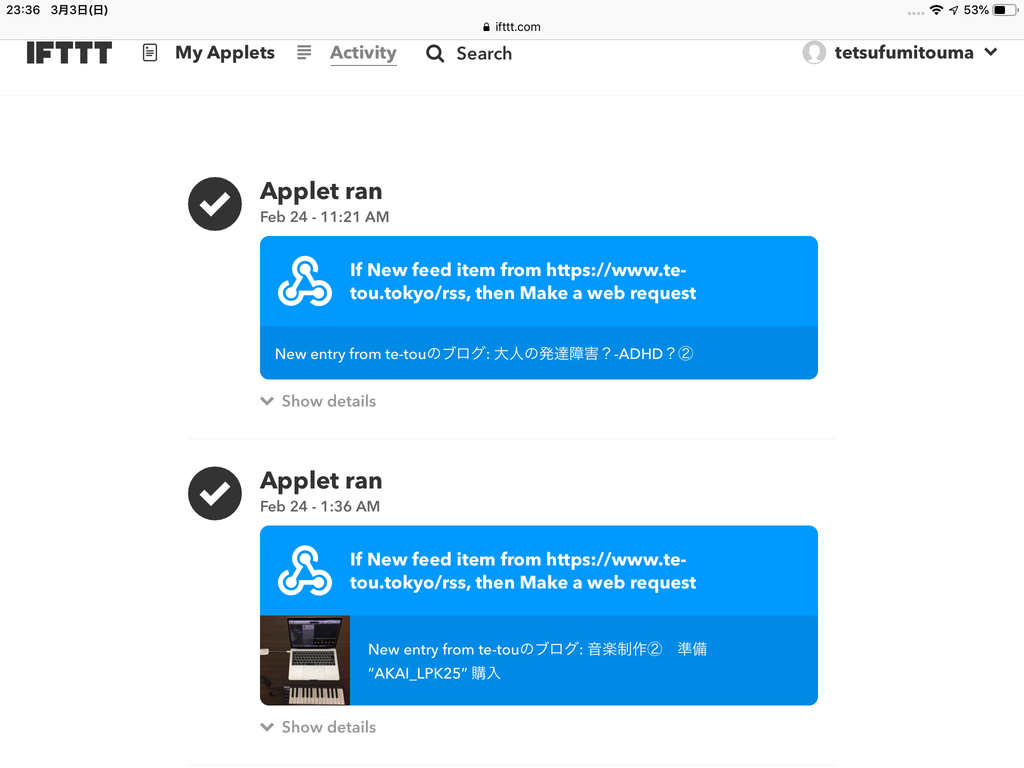Image resolution: width=1024 pixels, height=768 pixels.
Task: Open the Search link
Action: click(x=484, y=54)
